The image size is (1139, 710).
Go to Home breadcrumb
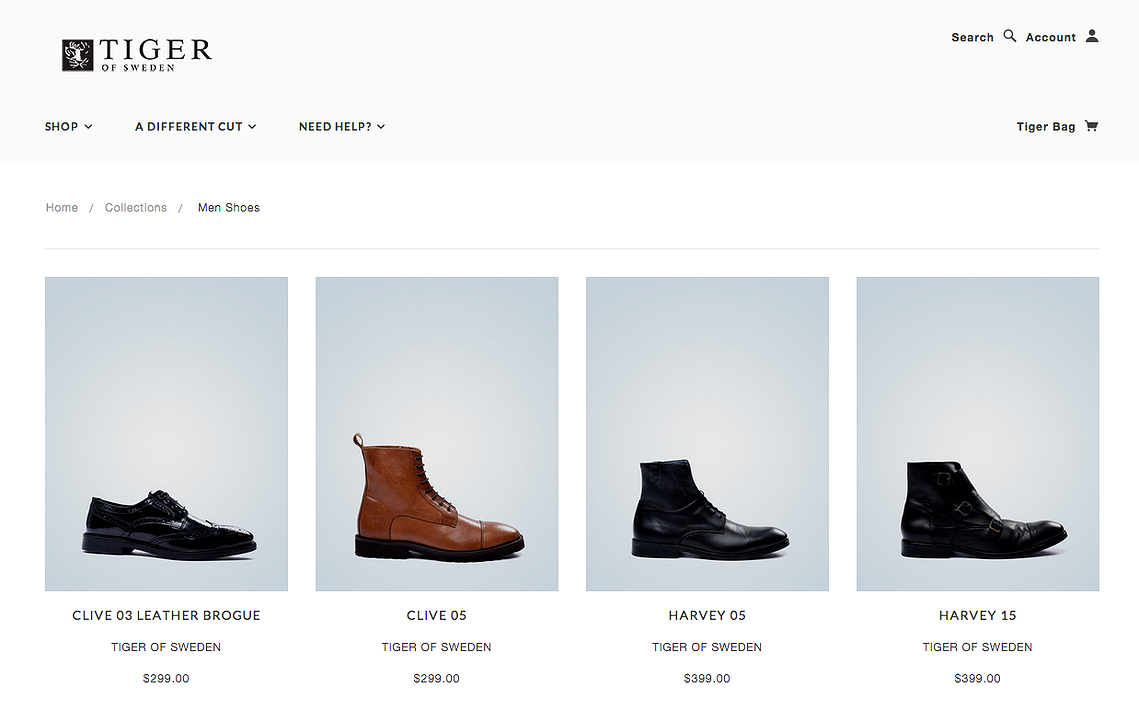coord(62,208)
